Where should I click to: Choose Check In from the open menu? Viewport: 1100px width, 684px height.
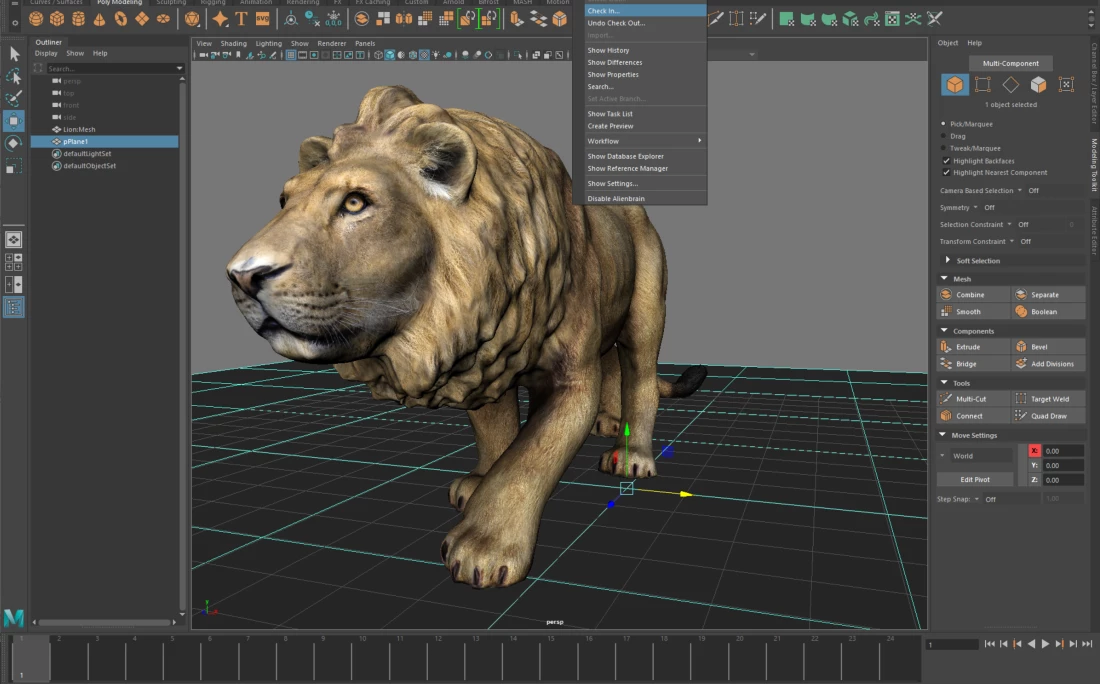pyautogui.click(x=604, y=11)
